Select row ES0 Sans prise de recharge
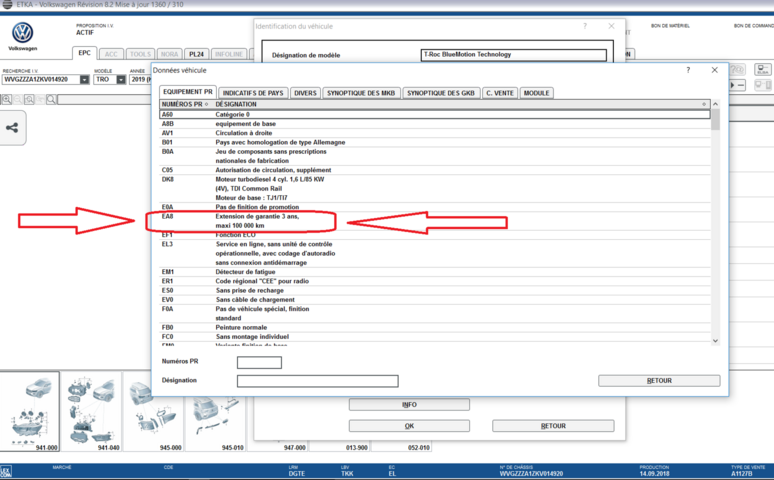The image size is (774, 480). coord(435,290)
